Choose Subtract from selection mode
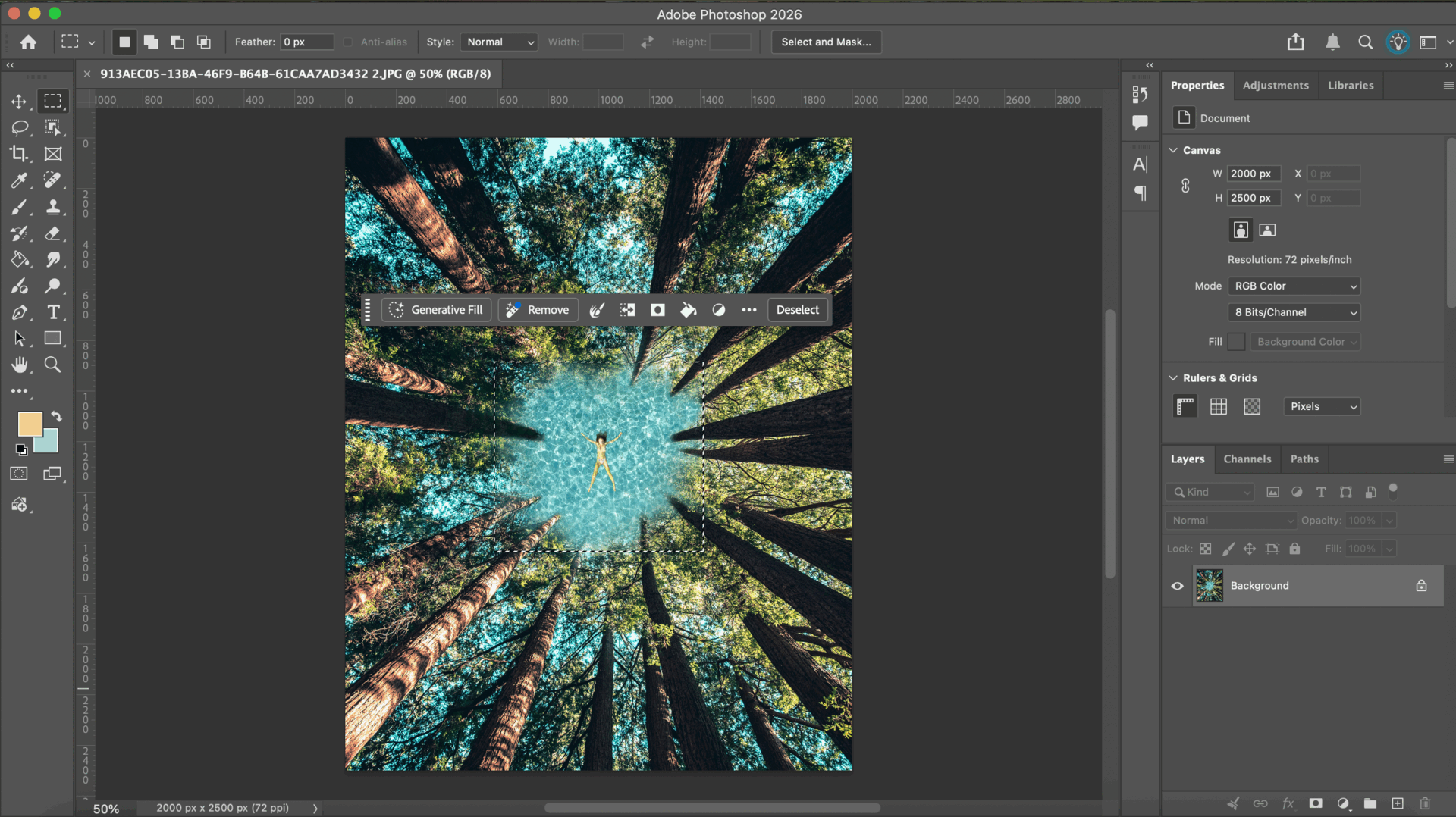1456x817 pixels. (x=177, y=42)
